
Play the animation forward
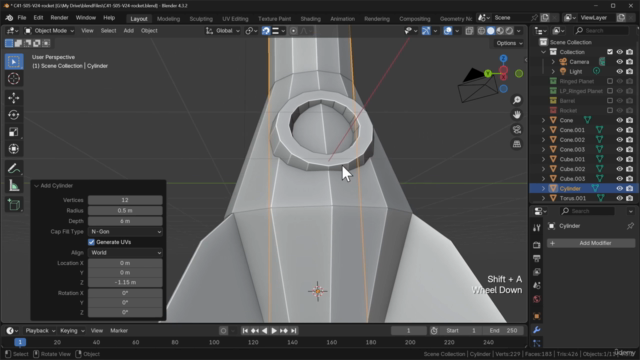(274, 331)
